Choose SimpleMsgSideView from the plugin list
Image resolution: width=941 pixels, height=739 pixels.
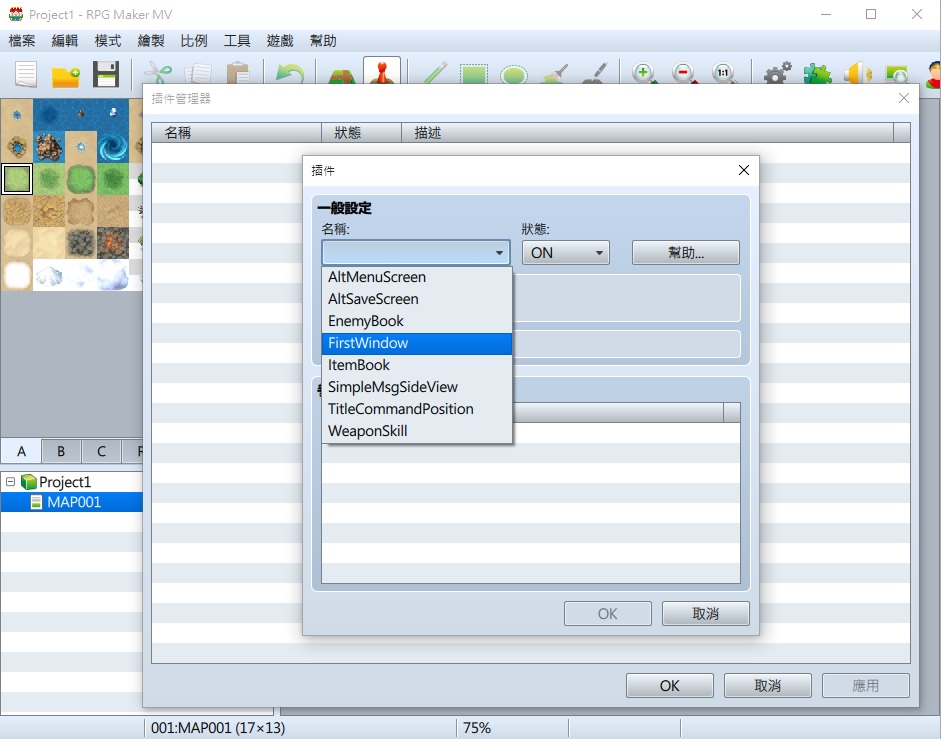point(417,387)
